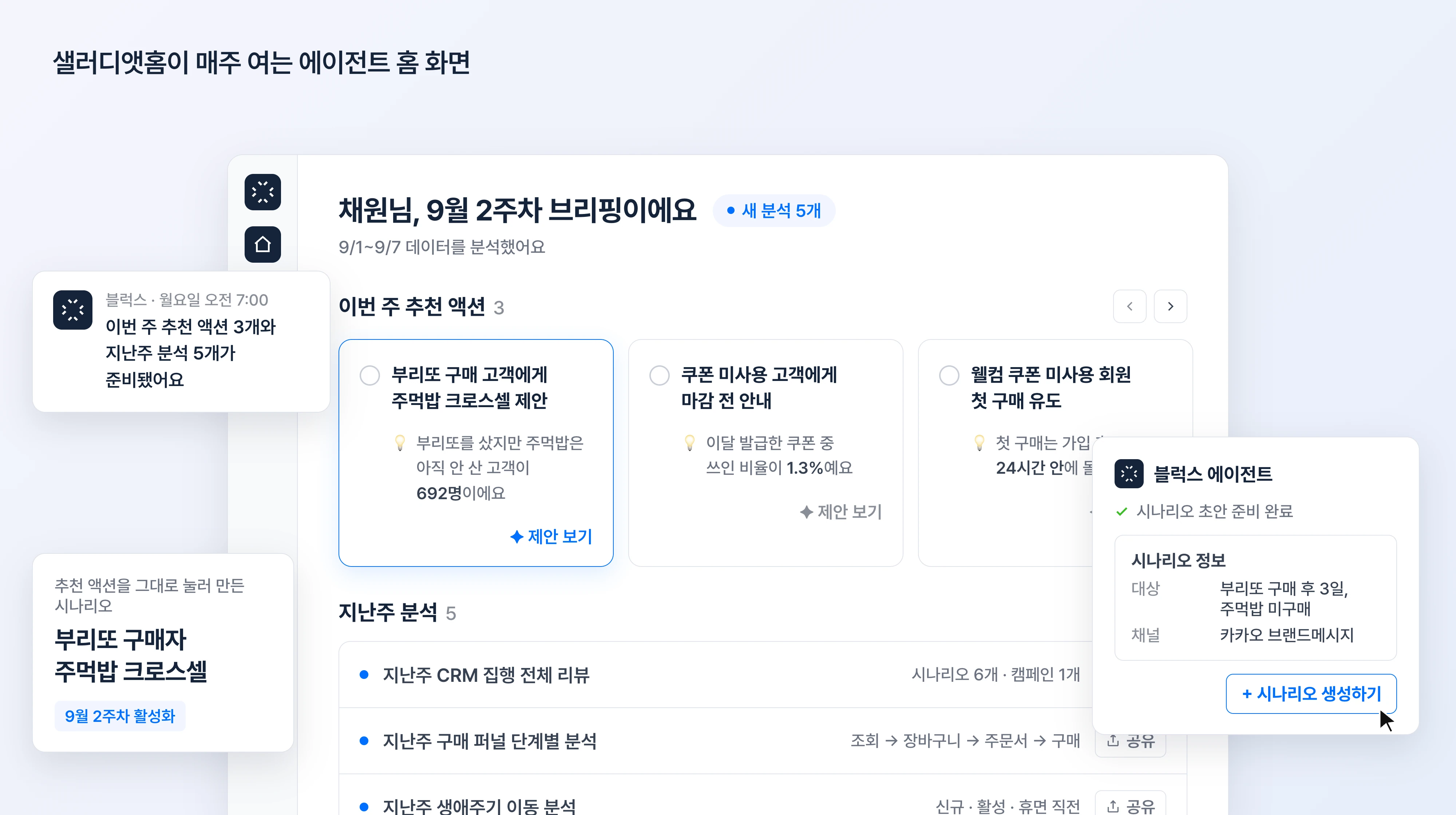Image resolution: width=1456 pixels, height=815 pixels.
Task: Click the 시나리오 정보 title
Action: coord(1179,561)
